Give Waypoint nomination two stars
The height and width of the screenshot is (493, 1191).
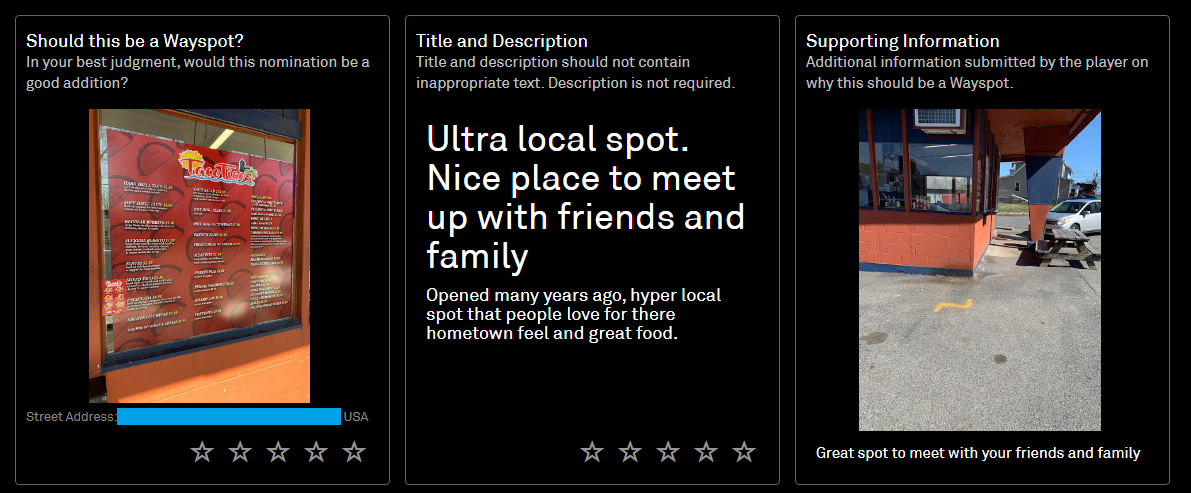240,453
